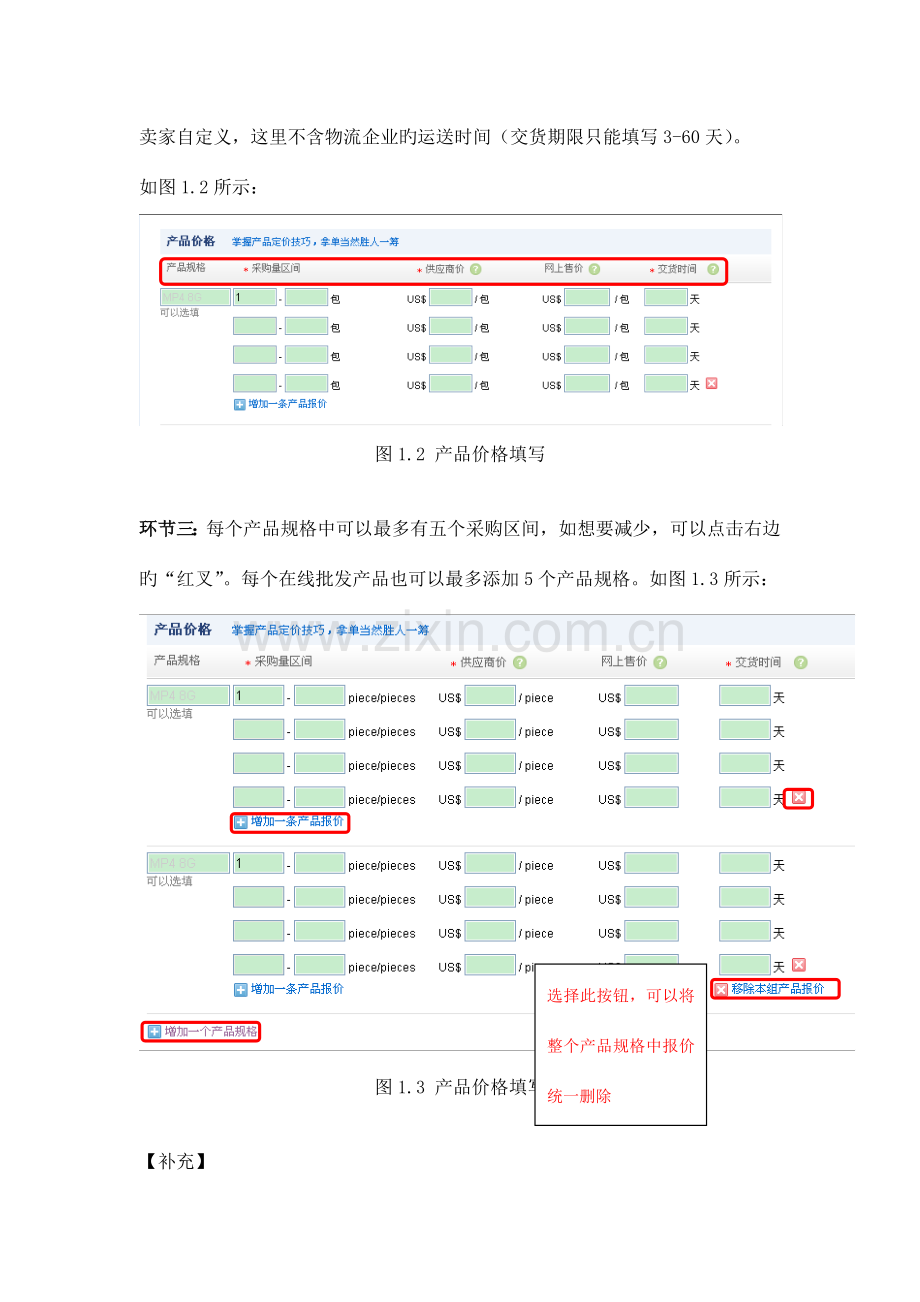Screen dimensions: 920x1302
Task: Click help icon beside 交货时间 in Figure 1.3
Action: (x=801, y=662)
